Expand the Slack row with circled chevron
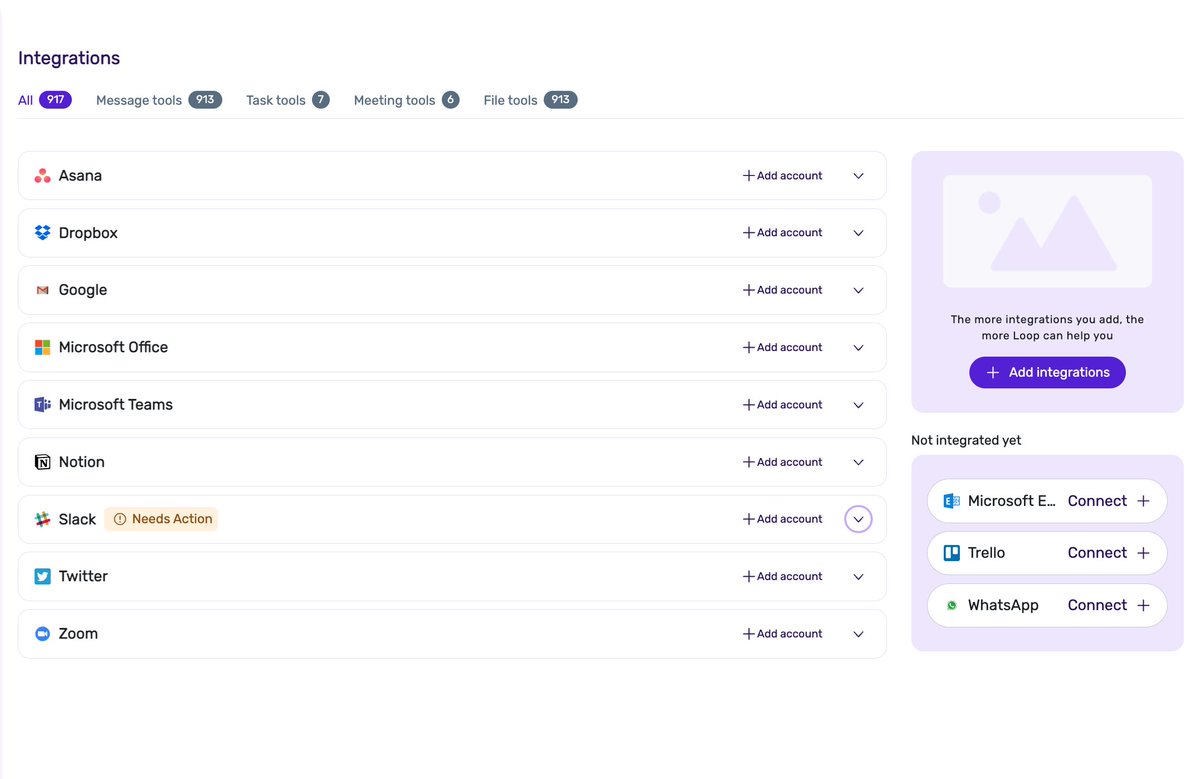 coord(858,519)
